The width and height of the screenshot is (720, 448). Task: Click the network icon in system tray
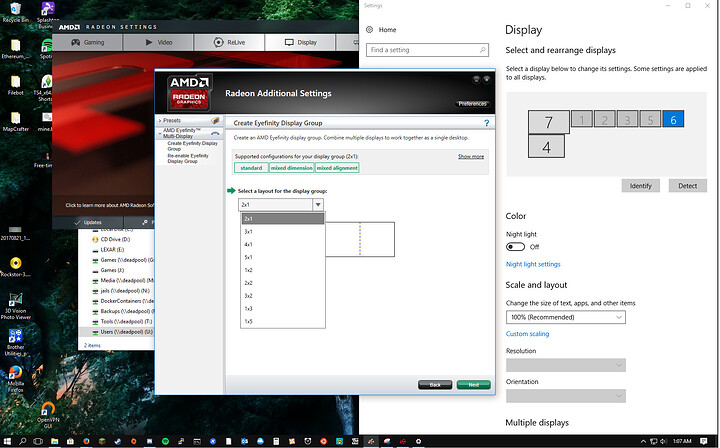pyautogui.click(x=653, y=442)
